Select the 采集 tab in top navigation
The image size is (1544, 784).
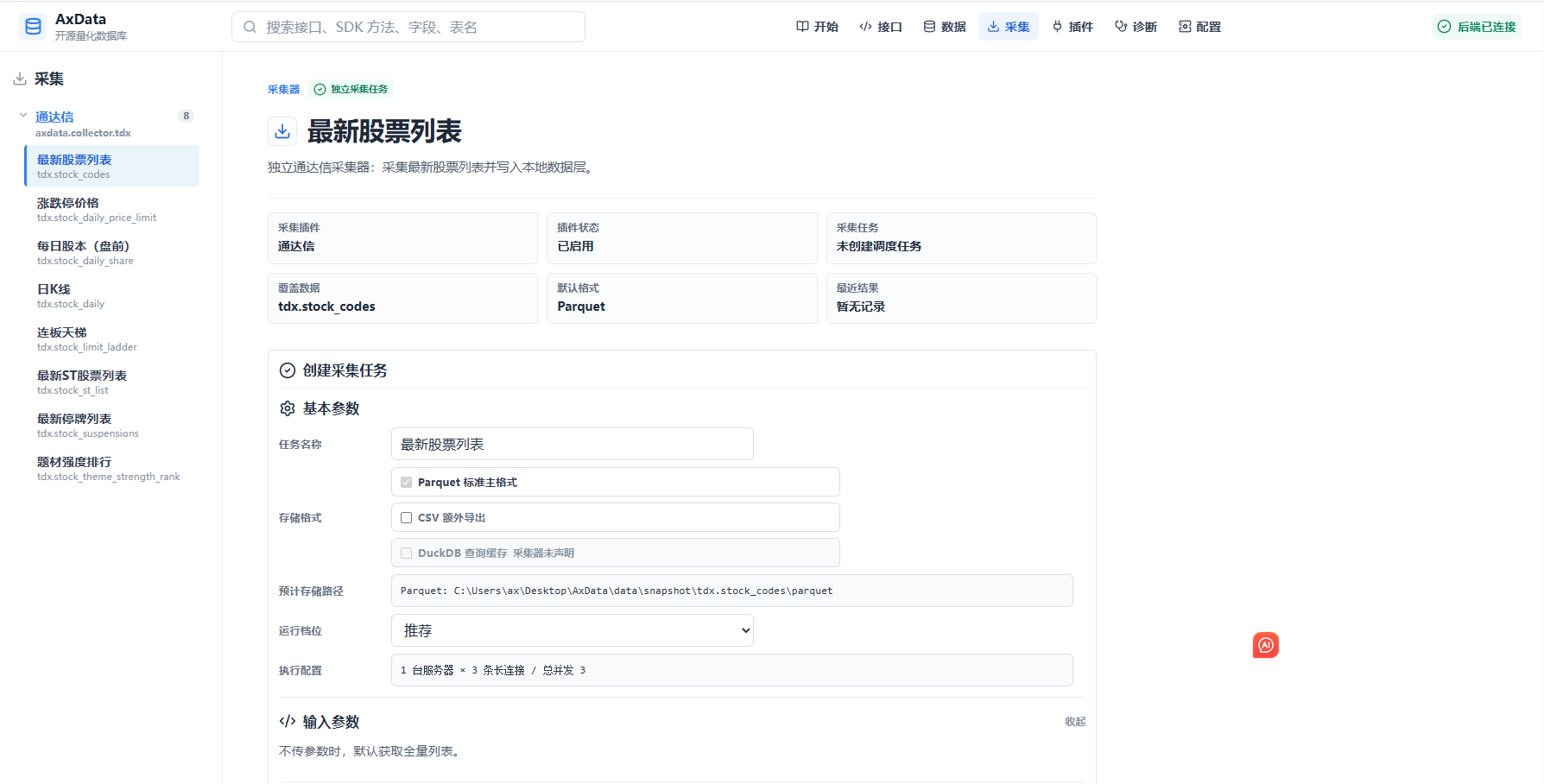point(1009,27)
